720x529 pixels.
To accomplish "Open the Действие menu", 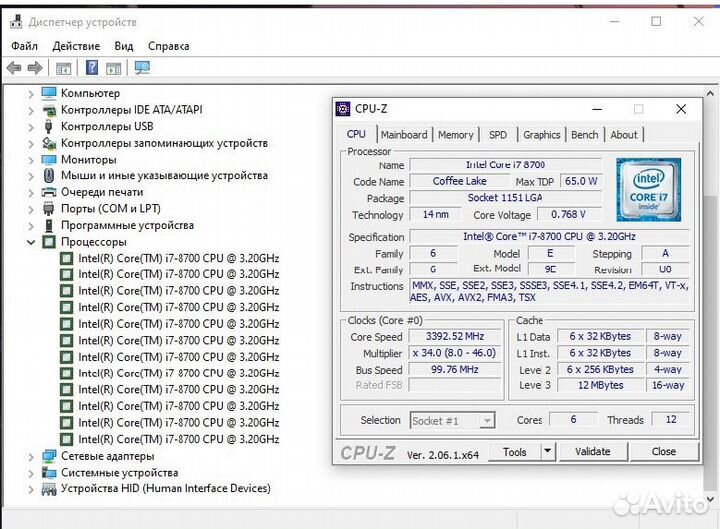I will tap(76, 46).
